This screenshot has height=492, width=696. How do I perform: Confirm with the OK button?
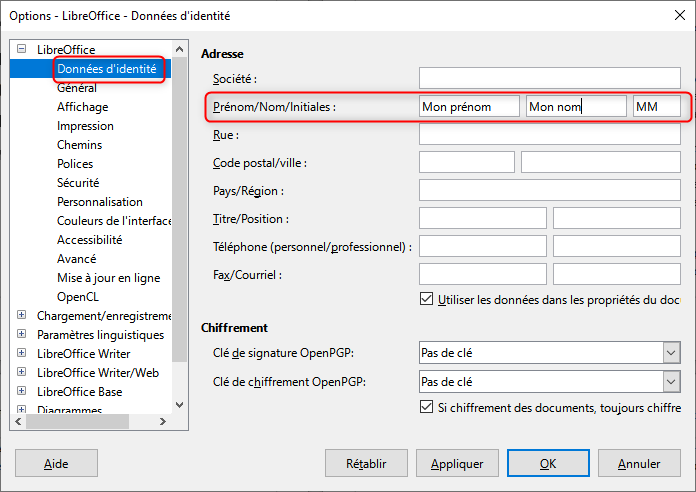548,464
